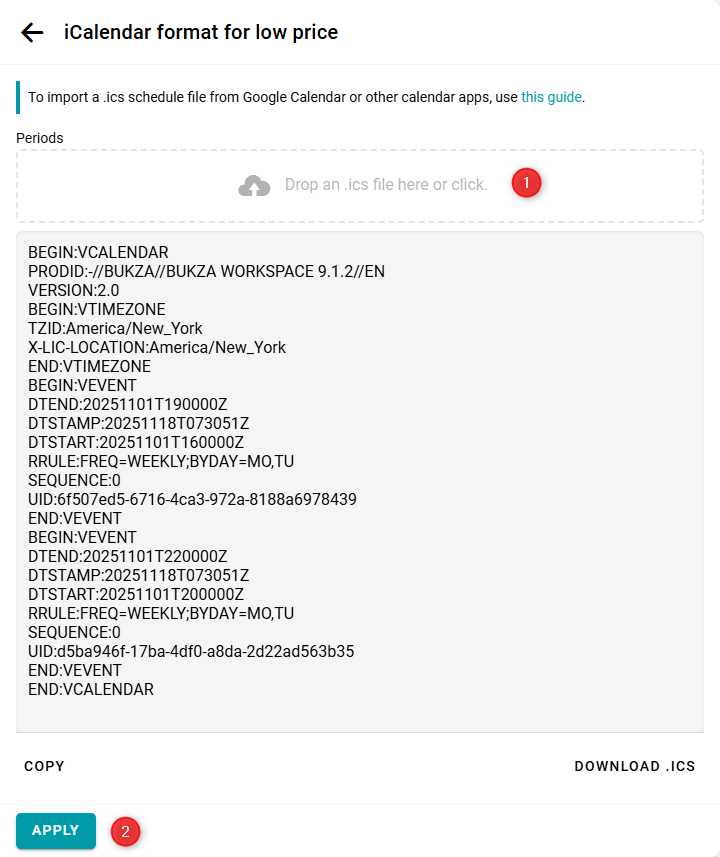This screenshot has width=720, height=857.
Task: Place cursor on the END:VCALENDAR line
Action: tap(91, 689)
